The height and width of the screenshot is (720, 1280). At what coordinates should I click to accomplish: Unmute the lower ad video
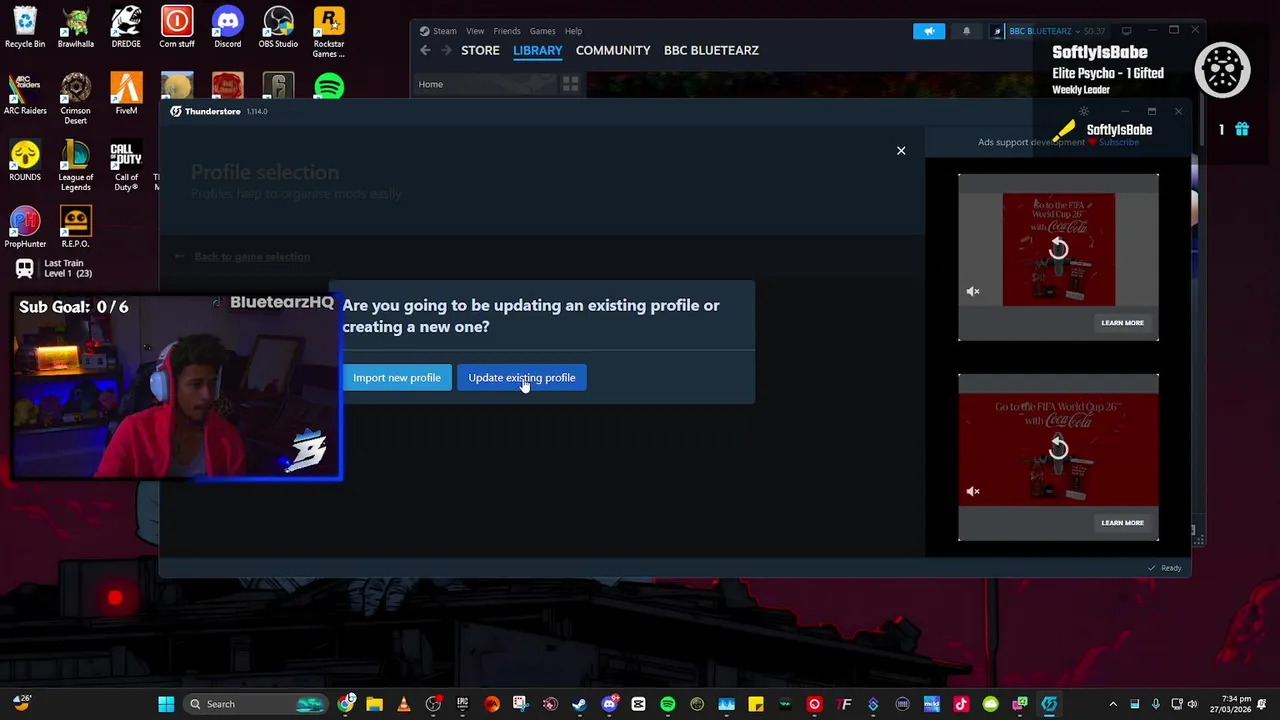(x=973, y=492)
